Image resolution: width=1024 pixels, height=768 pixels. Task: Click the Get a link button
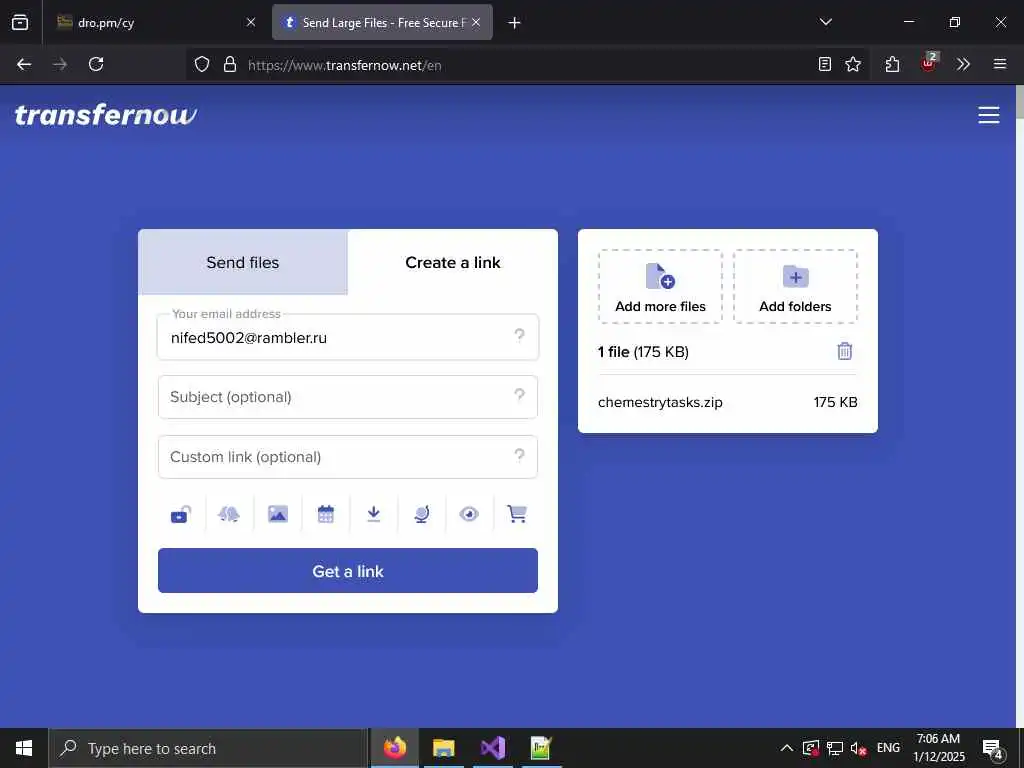coord(348,571)
